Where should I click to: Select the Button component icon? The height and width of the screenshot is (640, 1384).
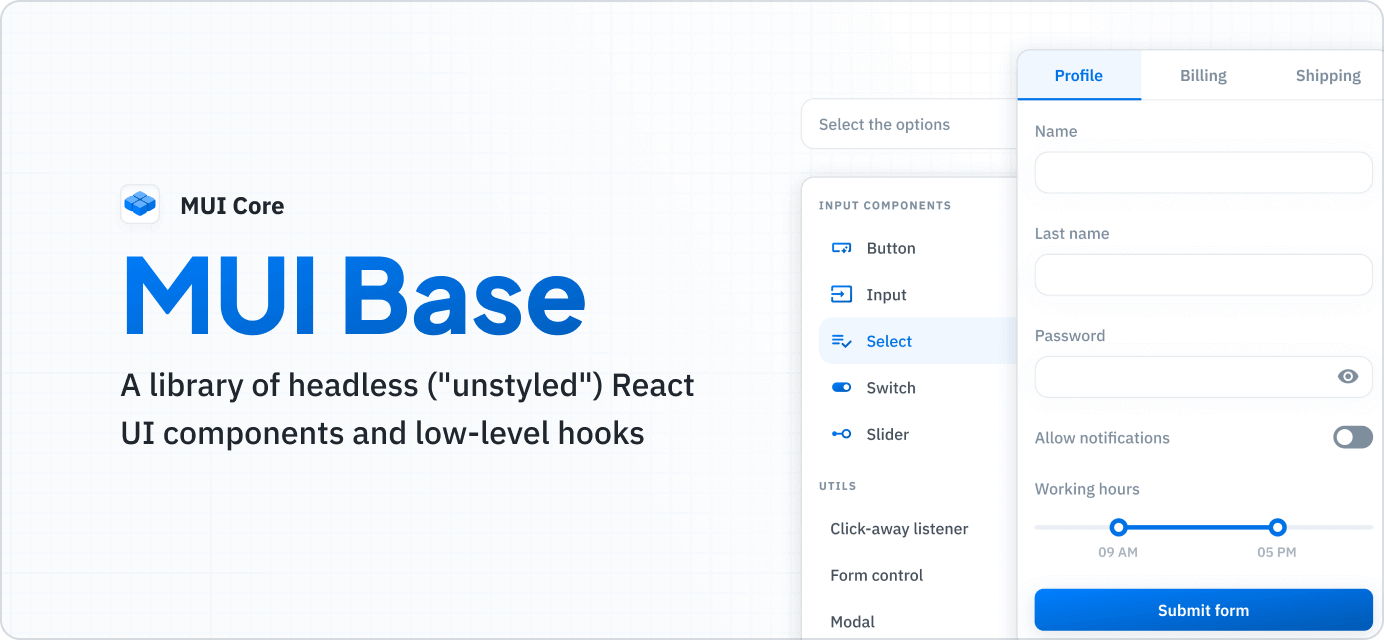(x=840, y=248)
